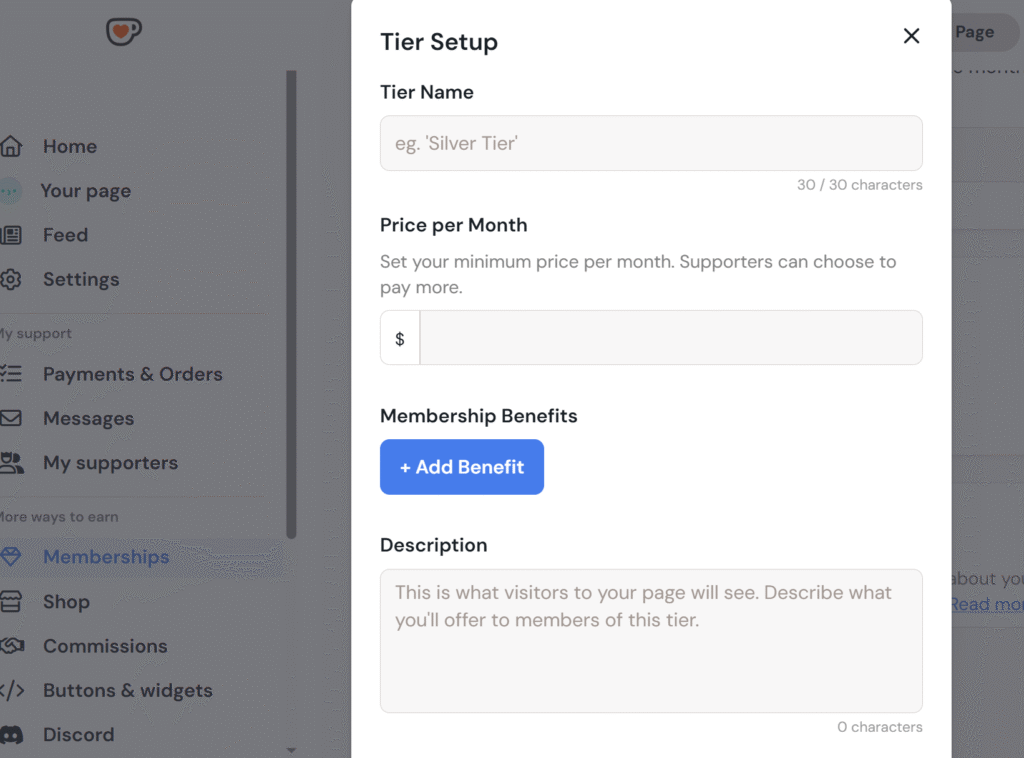Add a membership benefit
This screenshot has height=758, width=1024.
[462, 467]
